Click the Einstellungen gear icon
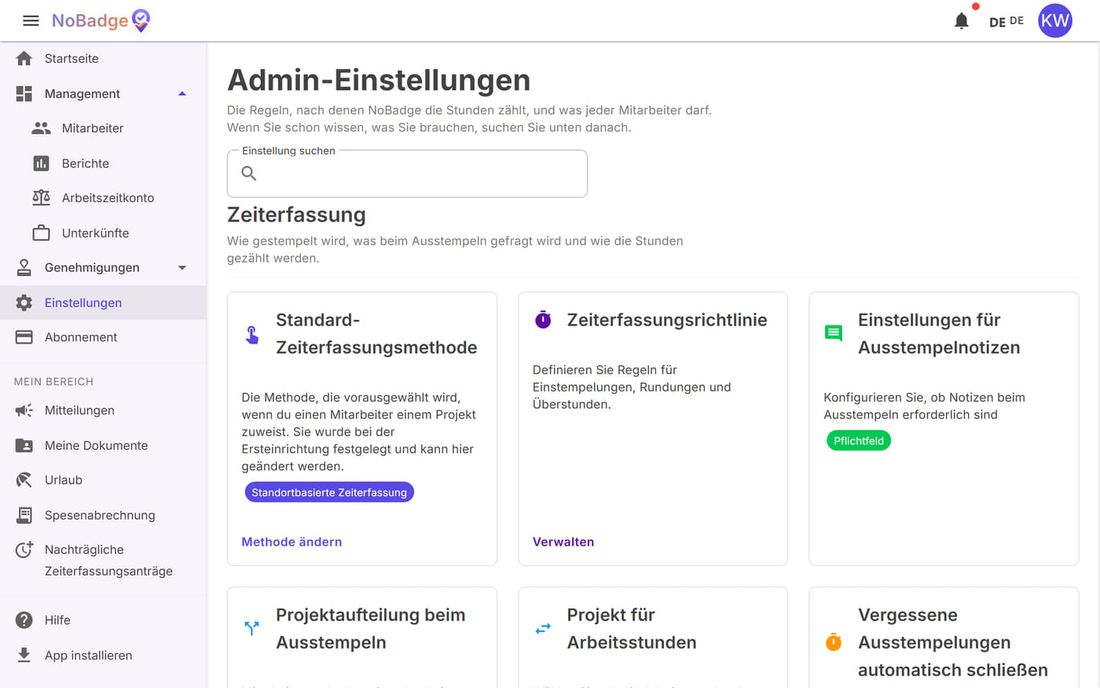This screenshot has width=1100, height=688. click(x=24, y=302)
